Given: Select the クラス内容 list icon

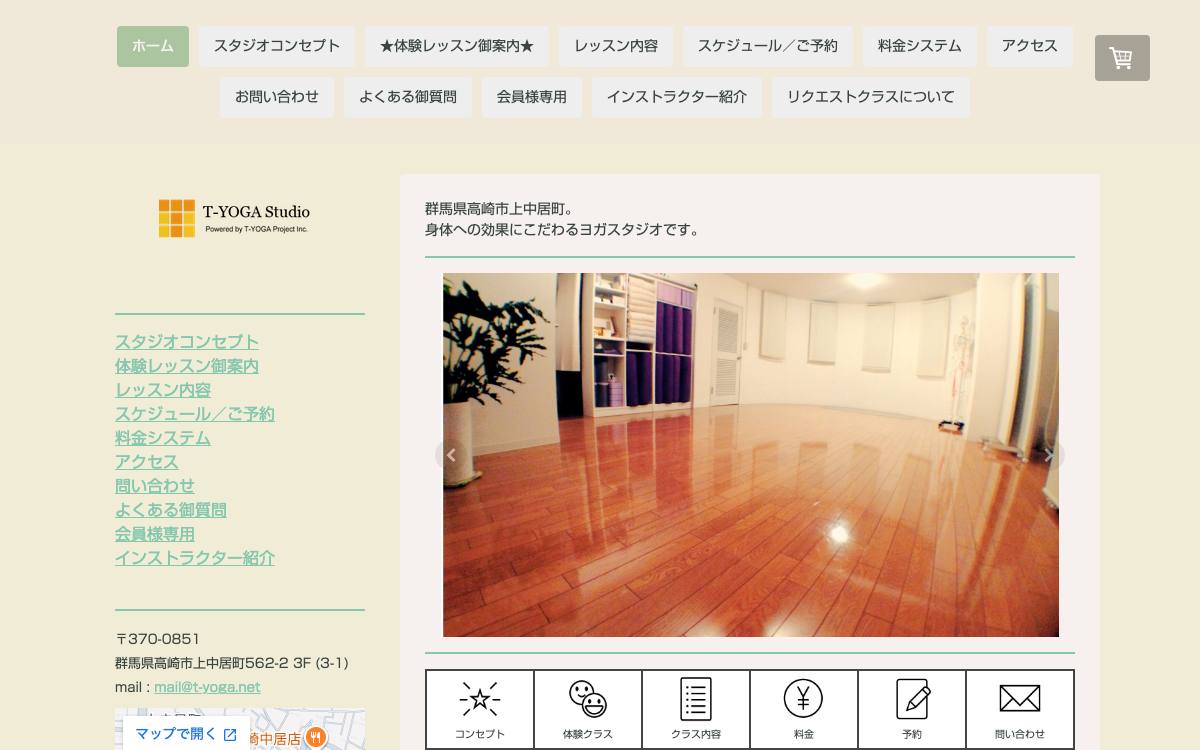Looking at the screenshot, I should coord(696,709).
